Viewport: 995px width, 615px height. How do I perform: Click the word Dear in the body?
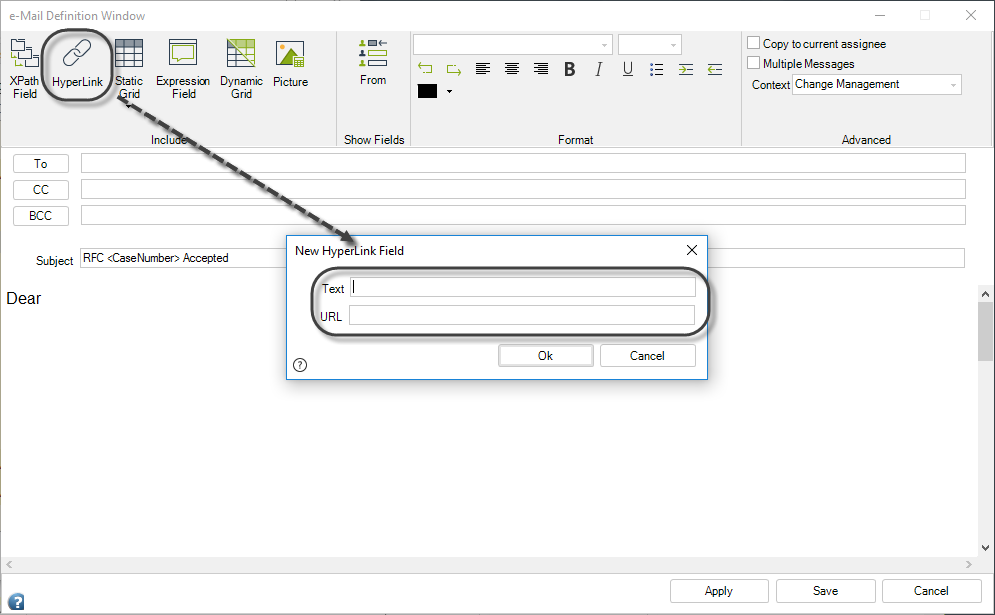click(23, 298)
